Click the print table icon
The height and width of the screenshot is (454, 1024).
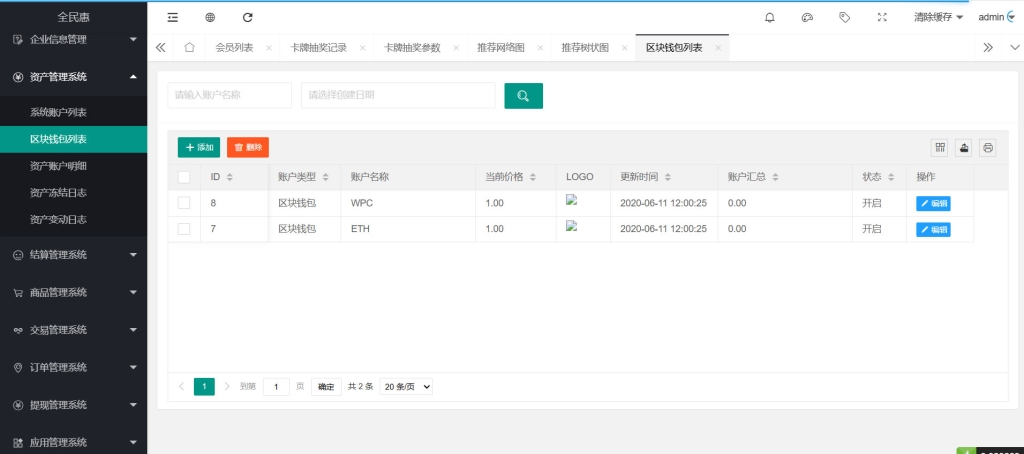click(988, 147)
